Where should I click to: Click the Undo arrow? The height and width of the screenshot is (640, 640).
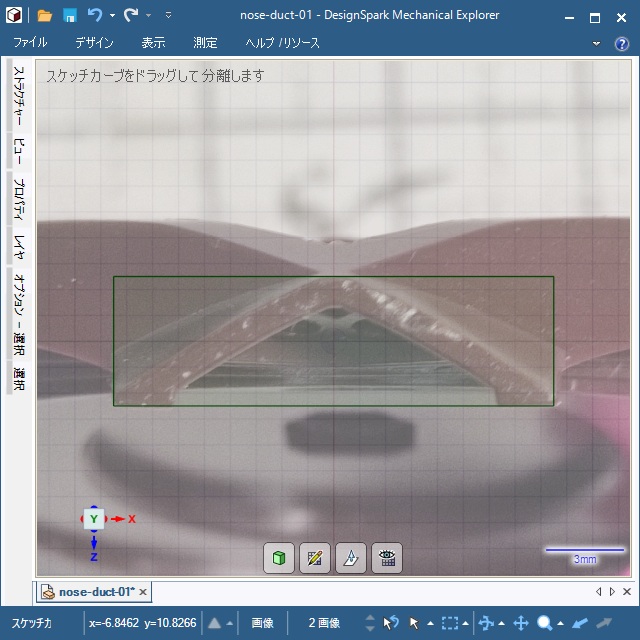(95, 16)
